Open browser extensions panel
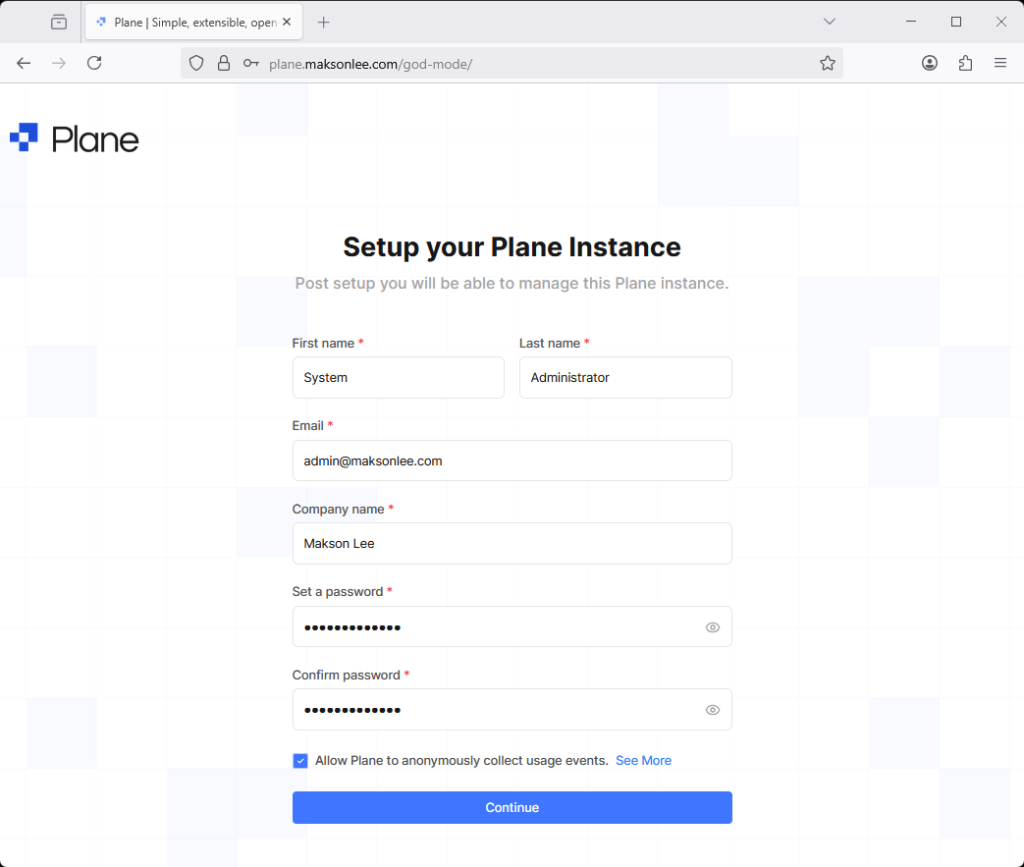Screen dimensions: 1024x867 pyautogui.click(x=965, y=63)
